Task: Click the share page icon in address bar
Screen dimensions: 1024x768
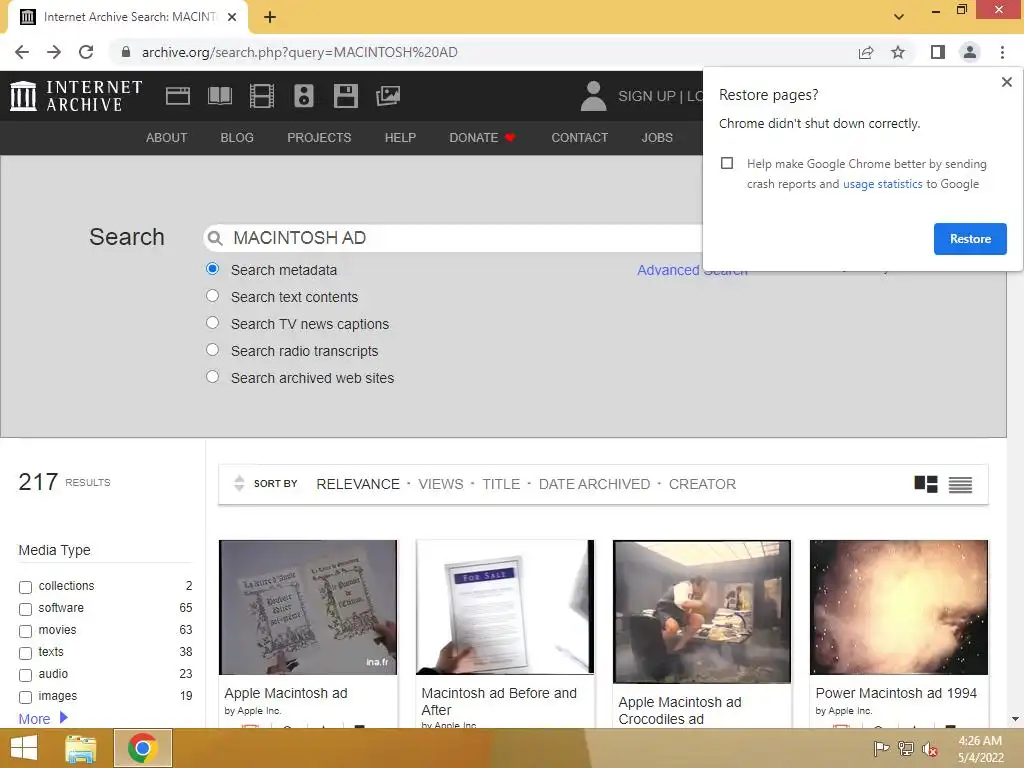Action: tap(866, 52)
